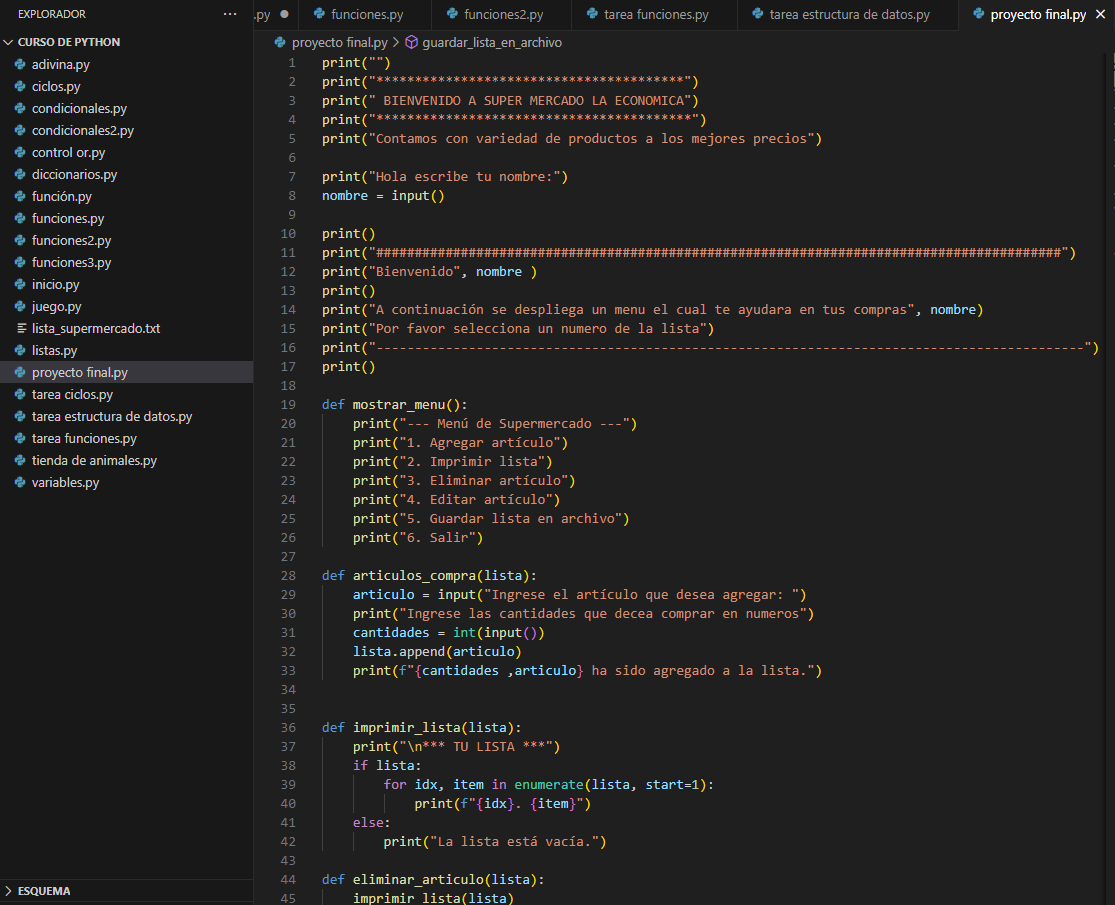Select funciones.py in the explorer tree
The height and width of the screenshot is (905, 1115).
pyautogui.click(x=127, y=218)
